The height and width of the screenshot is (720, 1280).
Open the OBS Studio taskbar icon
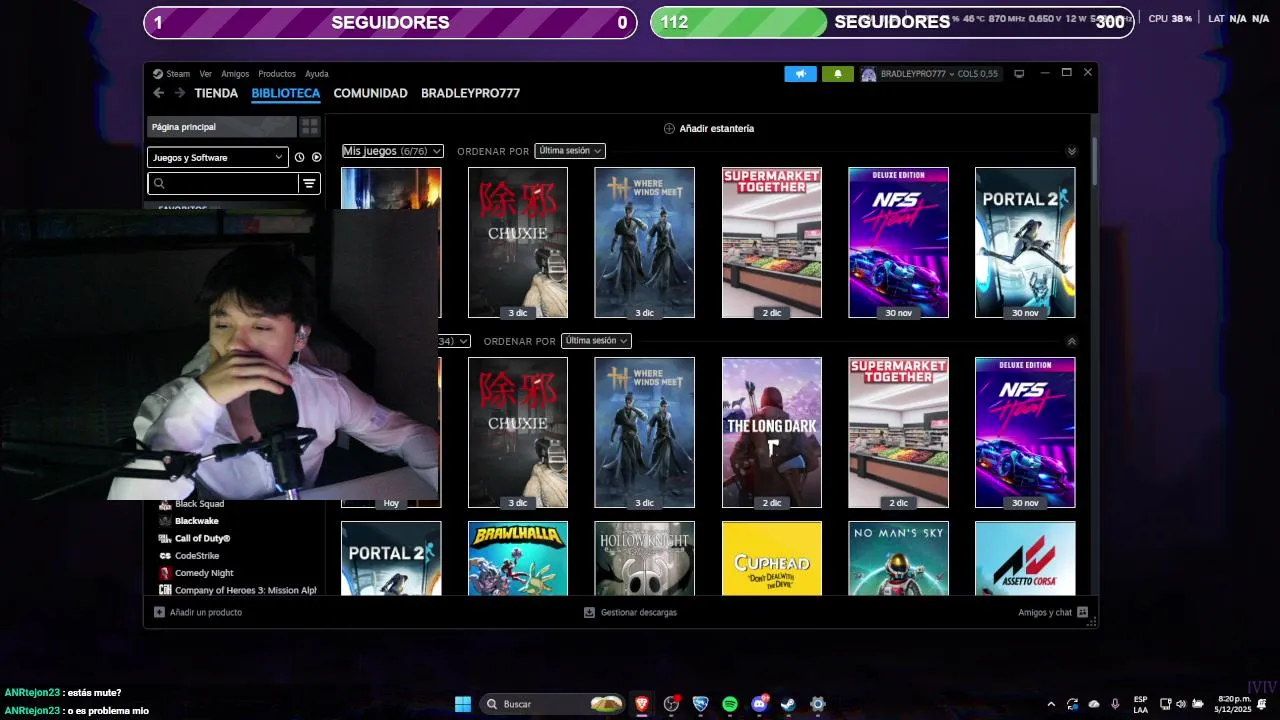point(671,704)
